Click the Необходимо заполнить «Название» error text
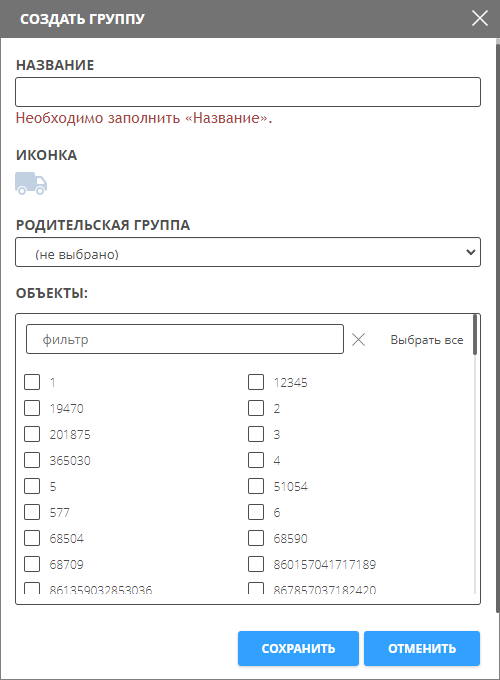 click(x=144, y=118)
